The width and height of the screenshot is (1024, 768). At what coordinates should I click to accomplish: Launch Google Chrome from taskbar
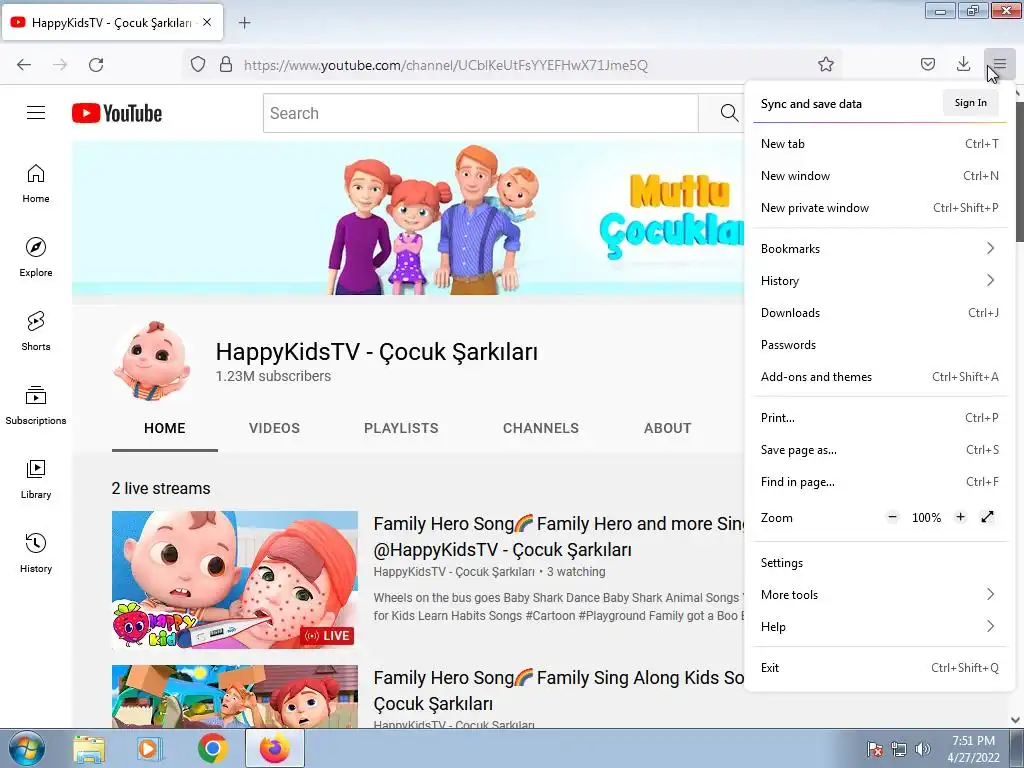click(212, 748)
